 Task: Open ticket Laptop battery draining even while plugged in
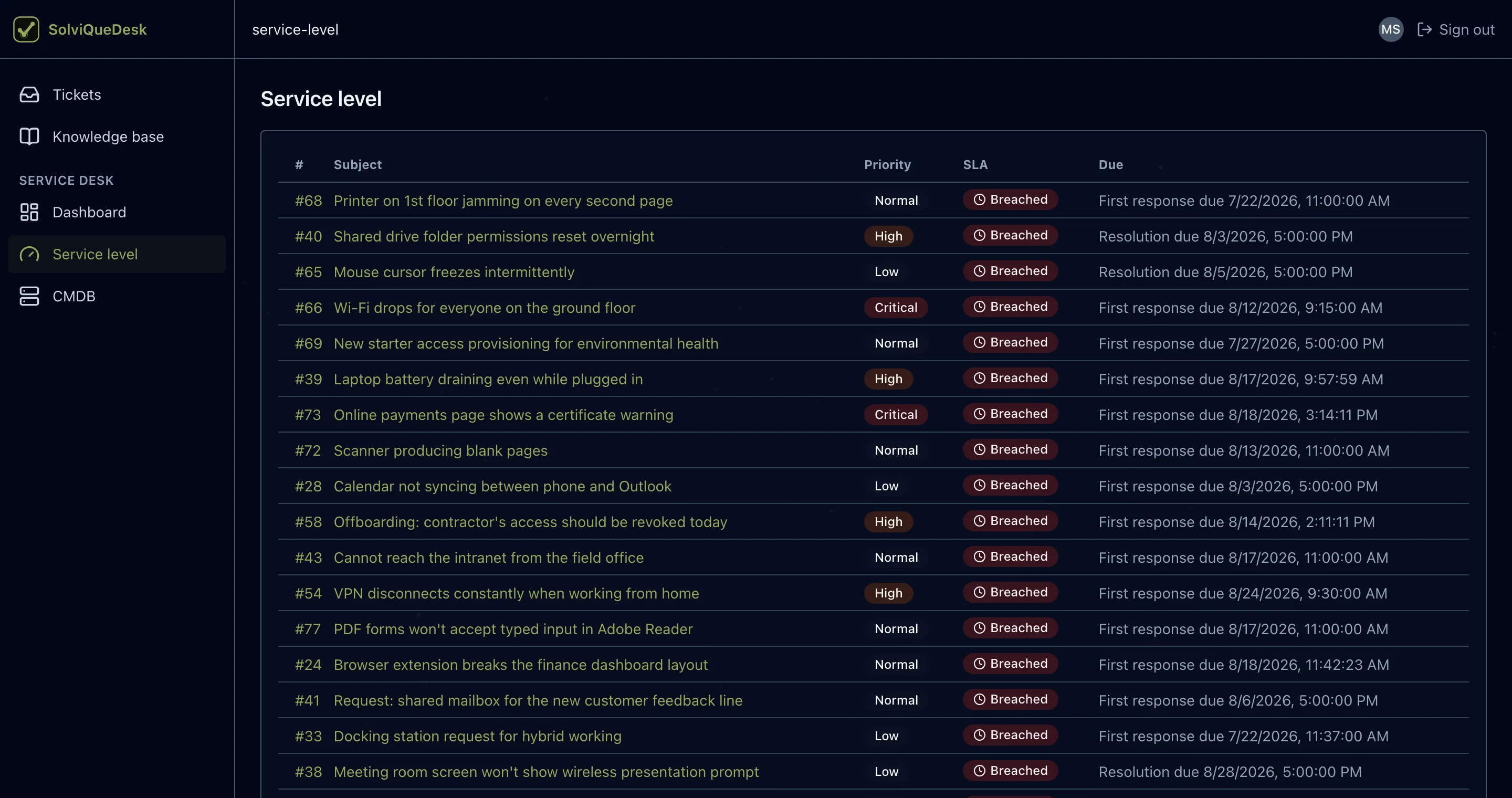[488, 380]
